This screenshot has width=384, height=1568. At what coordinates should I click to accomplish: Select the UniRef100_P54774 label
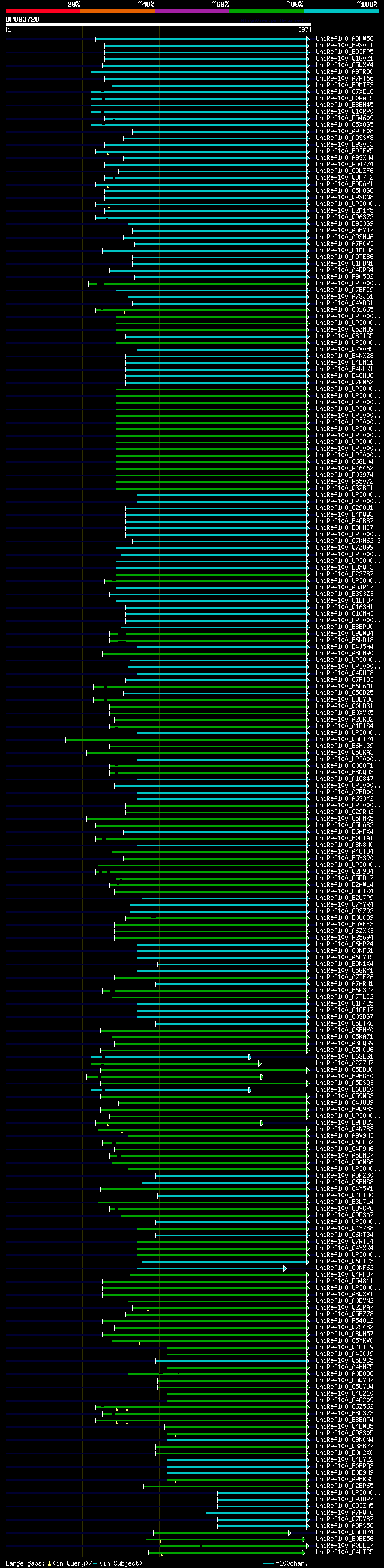click(344, 165)
